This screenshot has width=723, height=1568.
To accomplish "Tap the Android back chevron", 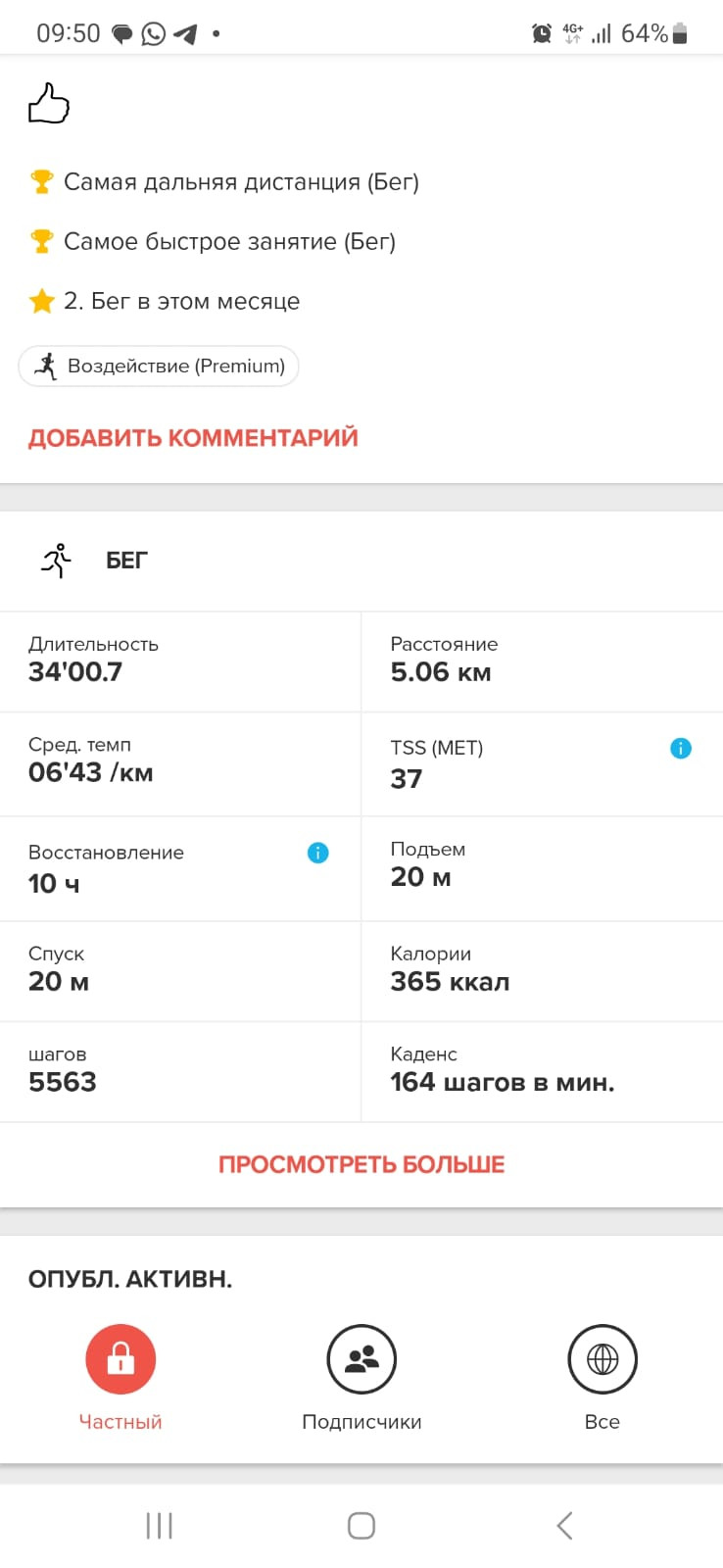I will [x=564, y=1525].
